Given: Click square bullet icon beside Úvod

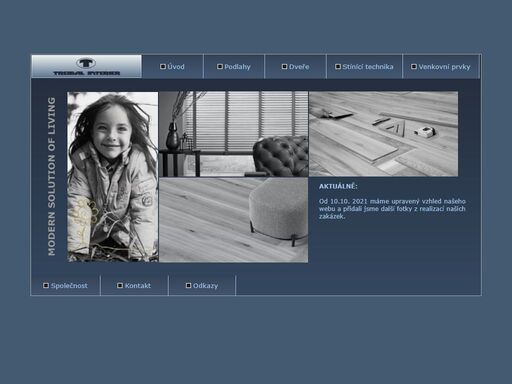Looking at the screenshot, I should tap(163, 67).
